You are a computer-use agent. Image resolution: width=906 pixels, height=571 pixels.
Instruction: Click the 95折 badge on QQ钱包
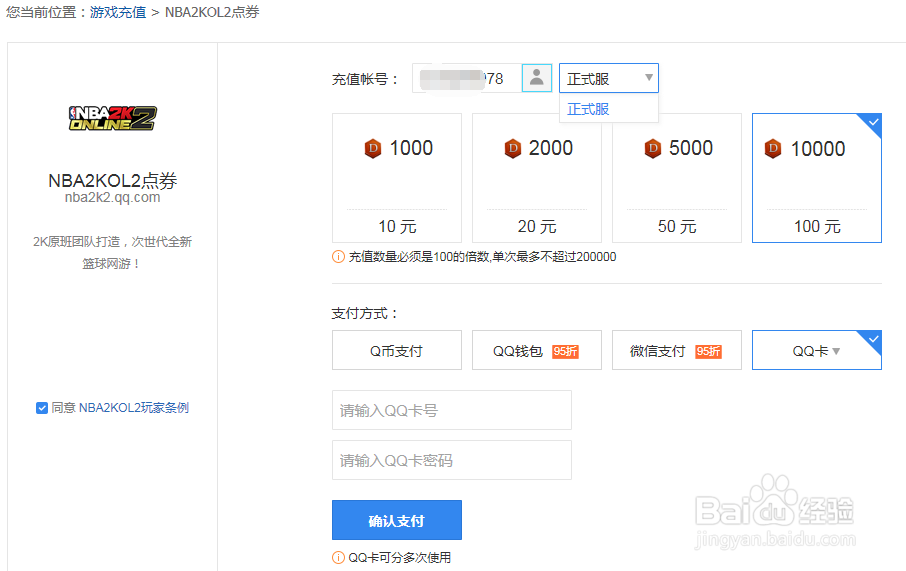coord(565,351)
